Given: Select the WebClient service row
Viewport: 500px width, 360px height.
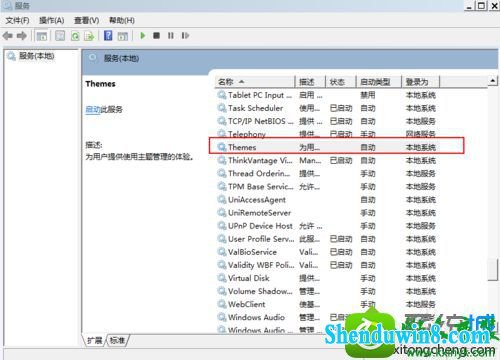Looking at the screenshot, I should (327, 304).
